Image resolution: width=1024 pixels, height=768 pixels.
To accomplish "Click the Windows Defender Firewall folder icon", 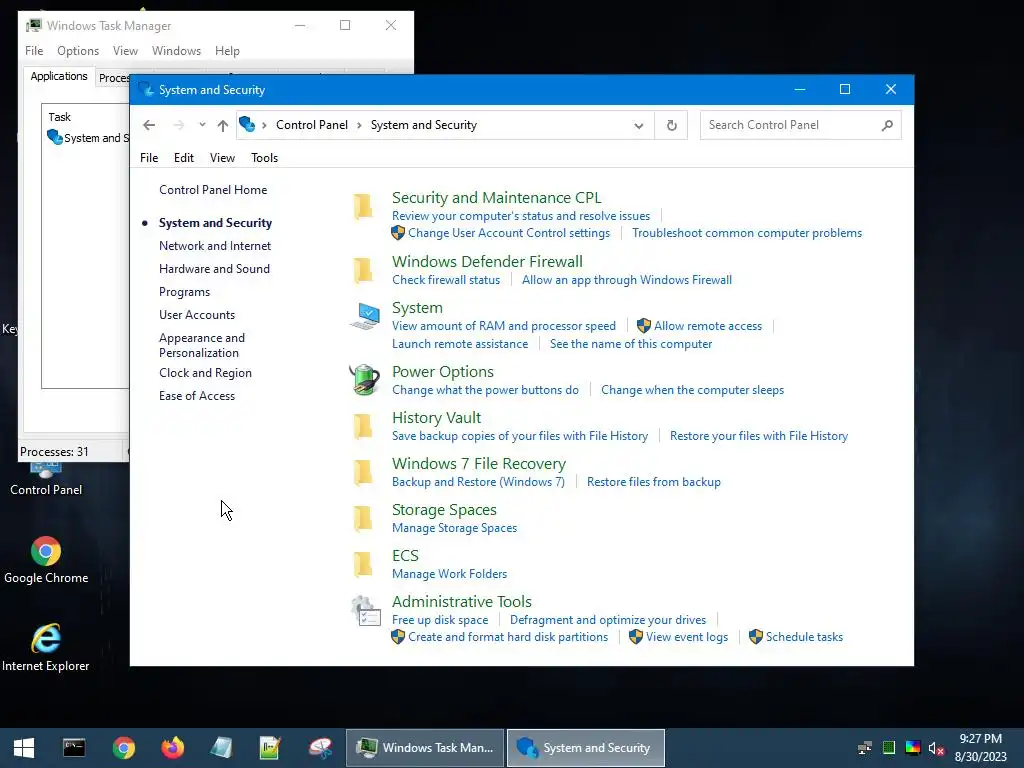I will 363,270.
